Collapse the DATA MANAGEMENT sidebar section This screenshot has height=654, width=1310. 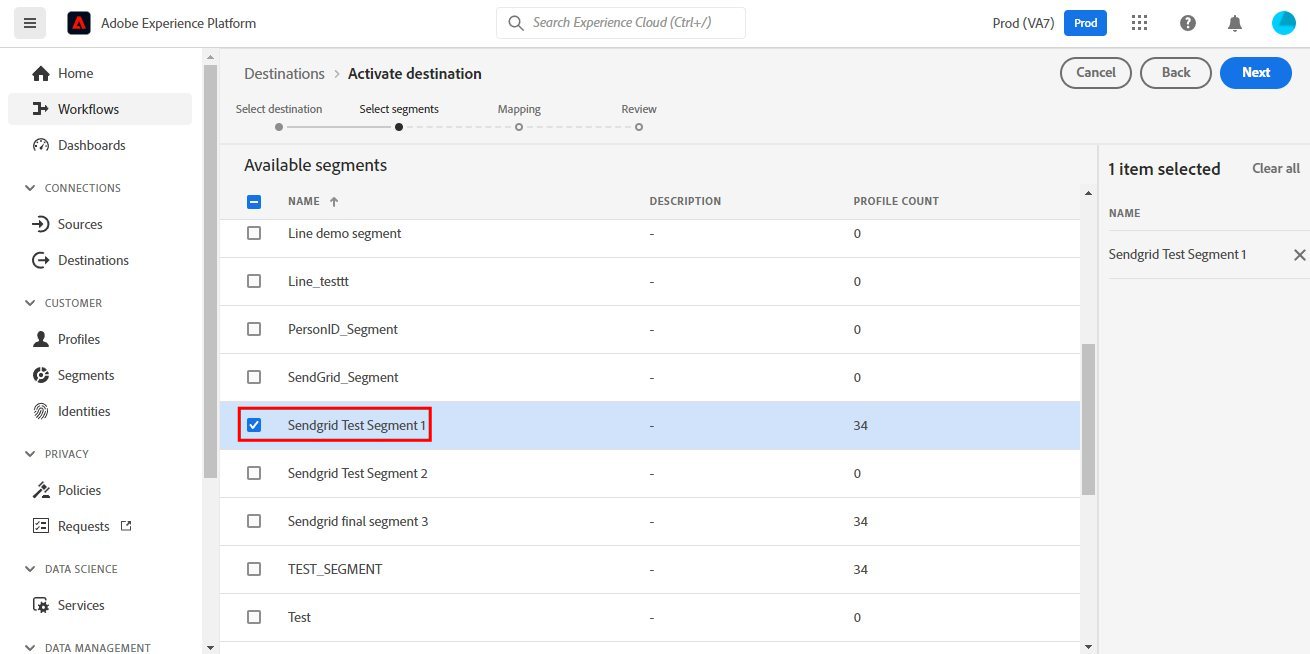tap(29, 648)
